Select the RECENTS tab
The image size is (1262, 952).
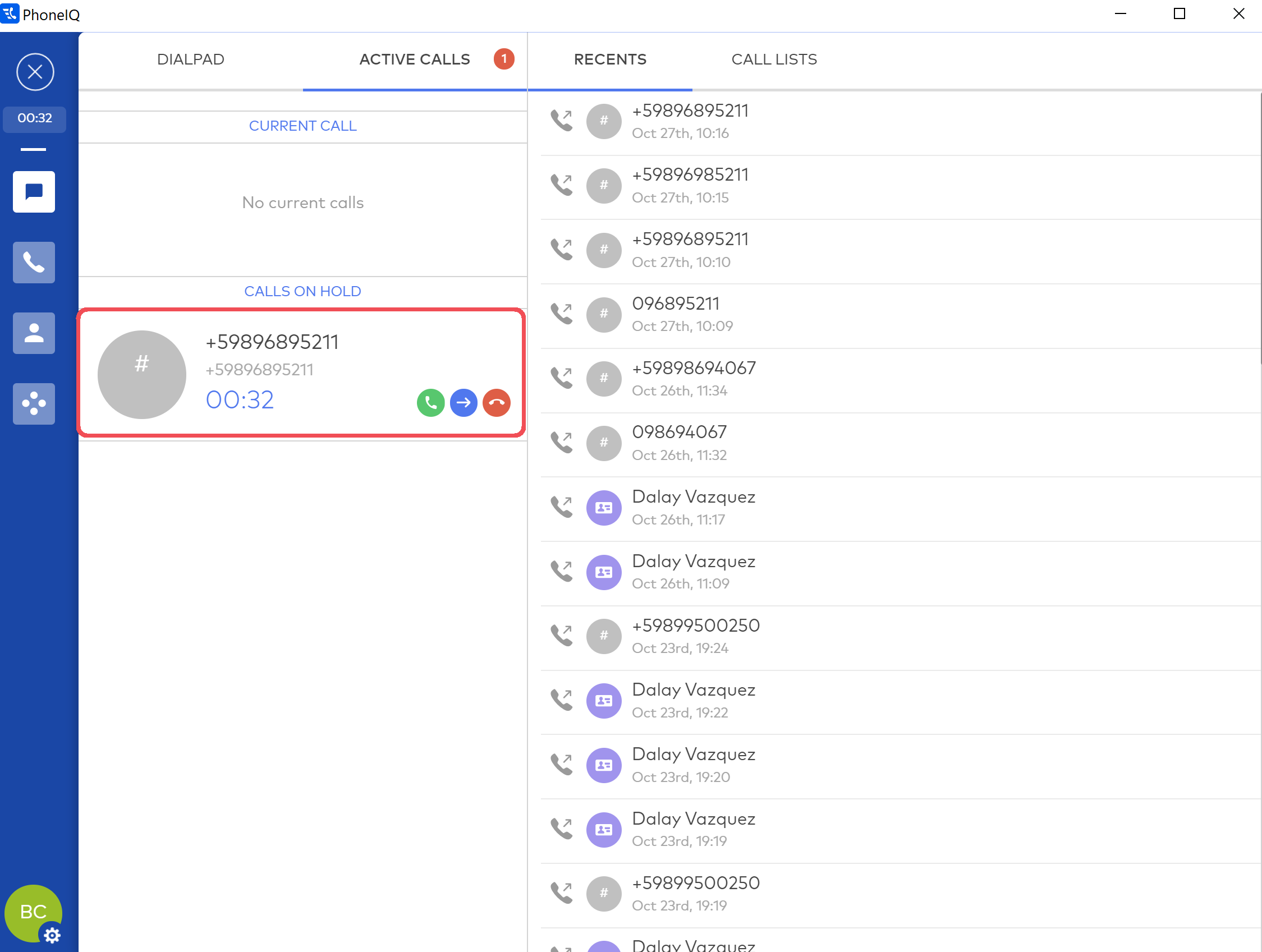click(x=610, y=59)
